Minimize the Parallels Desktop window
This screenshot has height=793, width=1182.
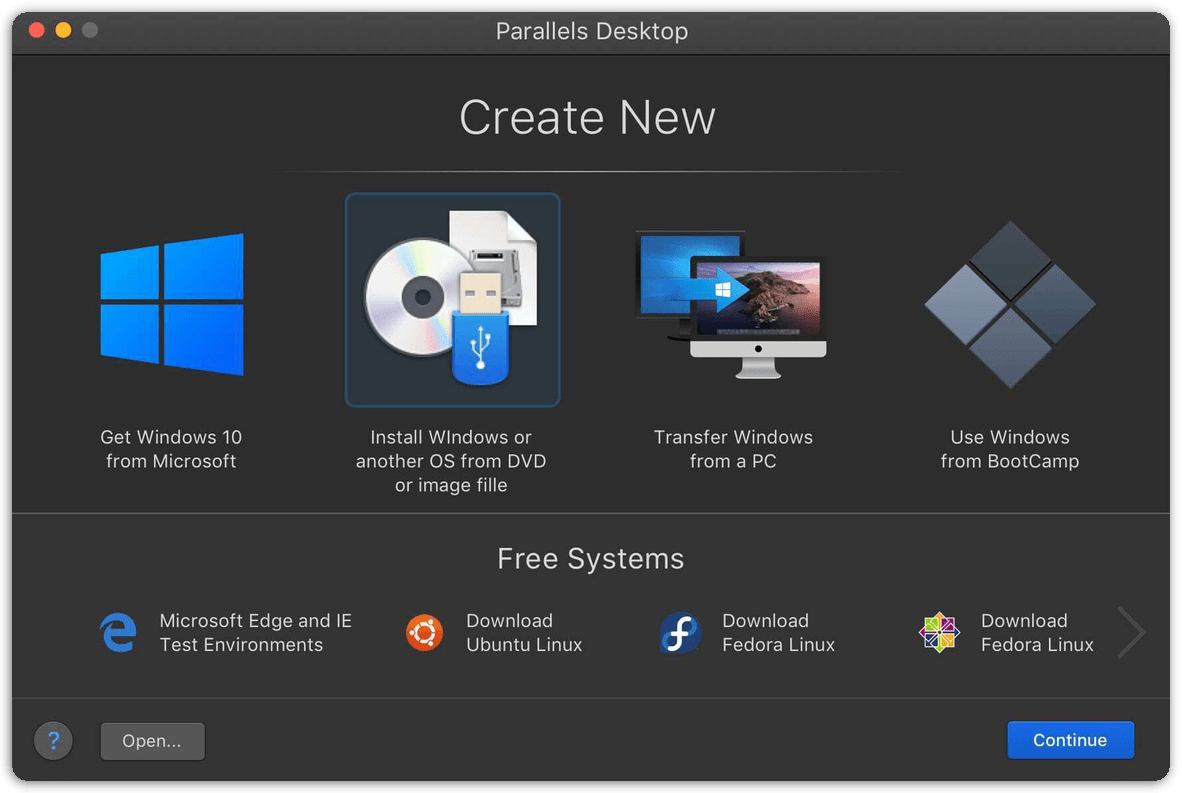(x=63, y=30)
